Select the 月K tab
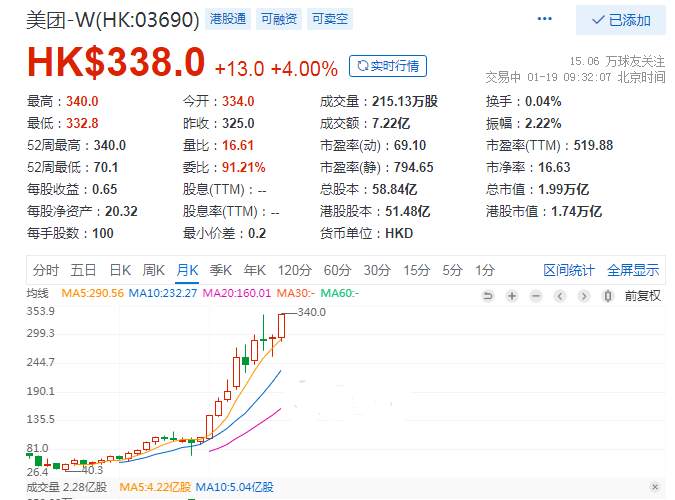 click(187, 270)
